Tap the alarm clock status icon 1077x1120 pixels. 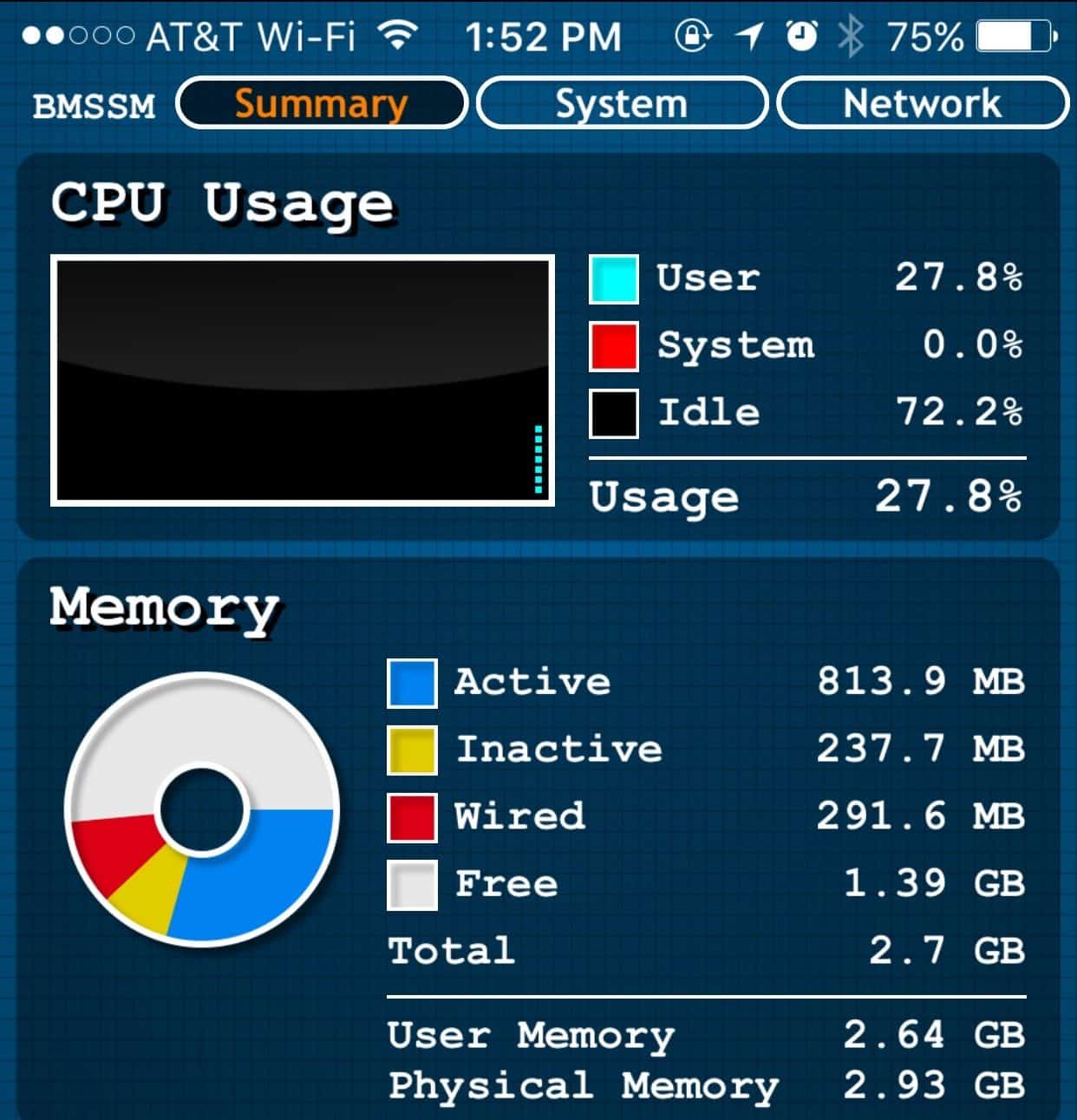click(x=801, y=36)
